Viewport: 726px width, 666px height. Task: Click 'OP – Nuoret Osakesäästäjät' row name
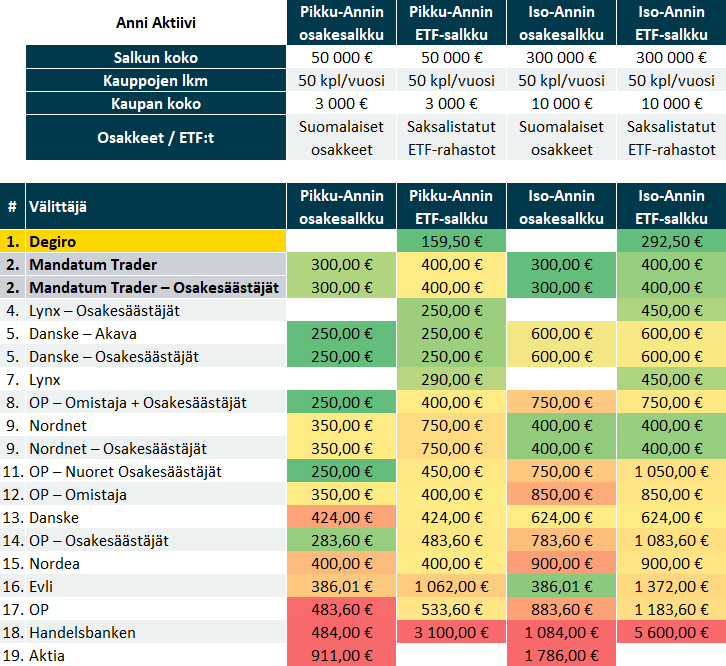click(x=156, y=471)
